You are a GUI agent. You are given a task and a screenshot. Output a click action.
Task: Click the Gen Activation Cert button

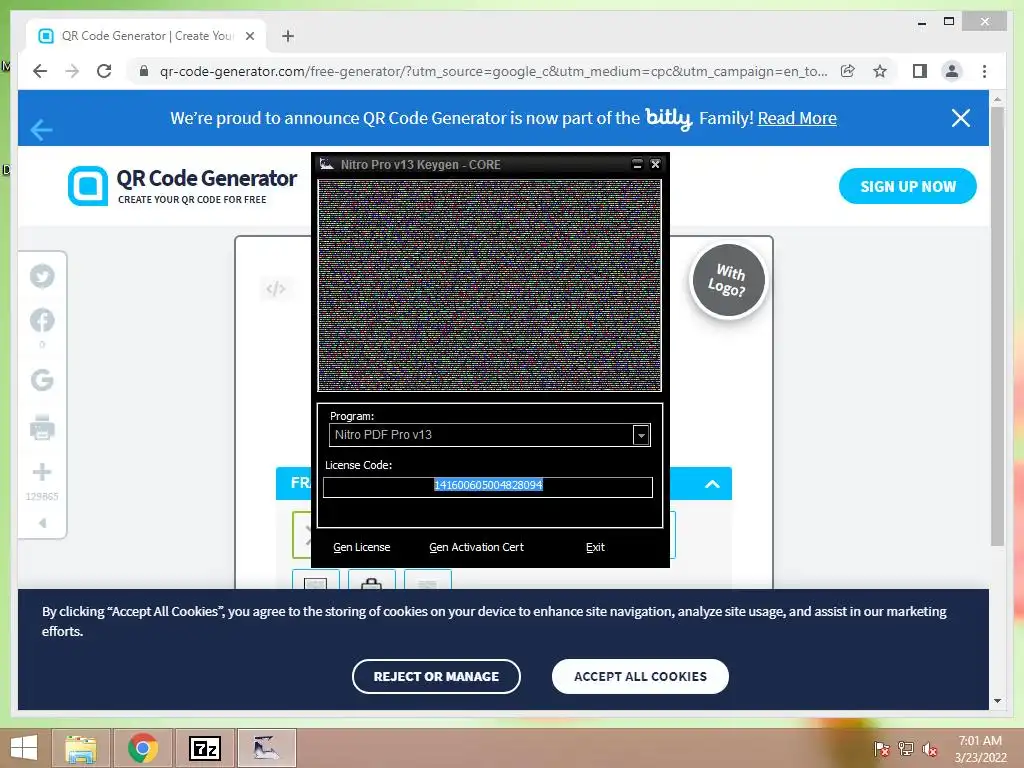(477, 547)
